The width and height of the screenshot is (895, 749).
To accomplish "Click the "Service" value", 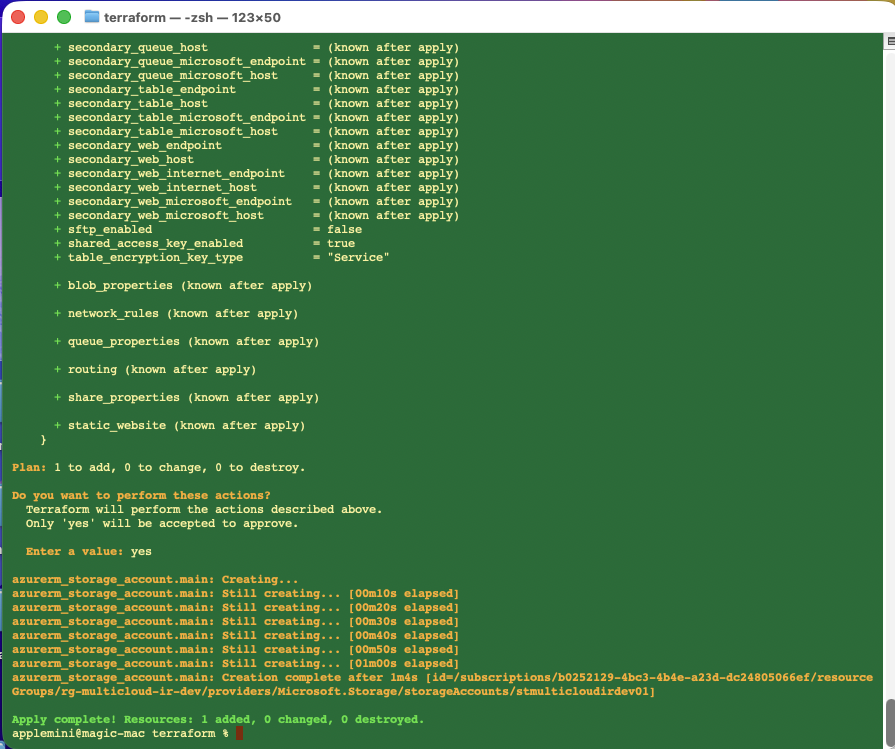I will pyautogui.click(x=358, y=257).
